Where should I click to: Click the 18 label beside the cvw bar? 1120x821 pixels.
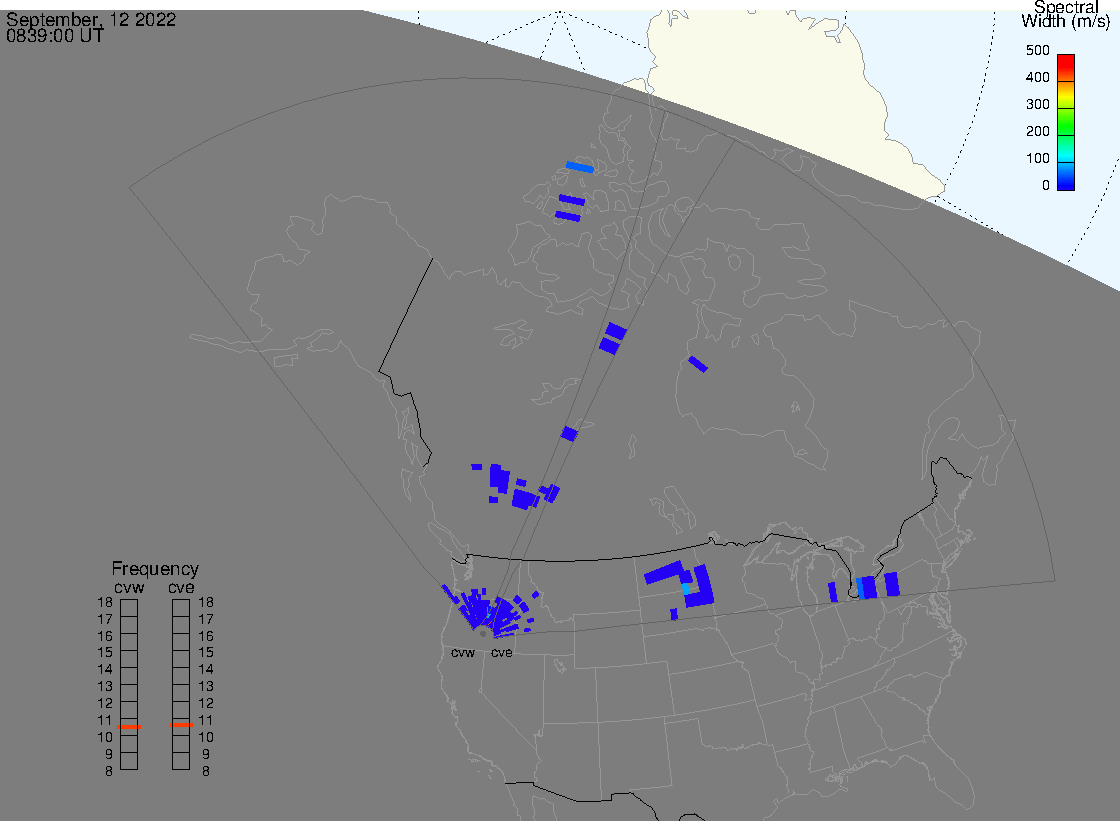click(x=105, y=602)
